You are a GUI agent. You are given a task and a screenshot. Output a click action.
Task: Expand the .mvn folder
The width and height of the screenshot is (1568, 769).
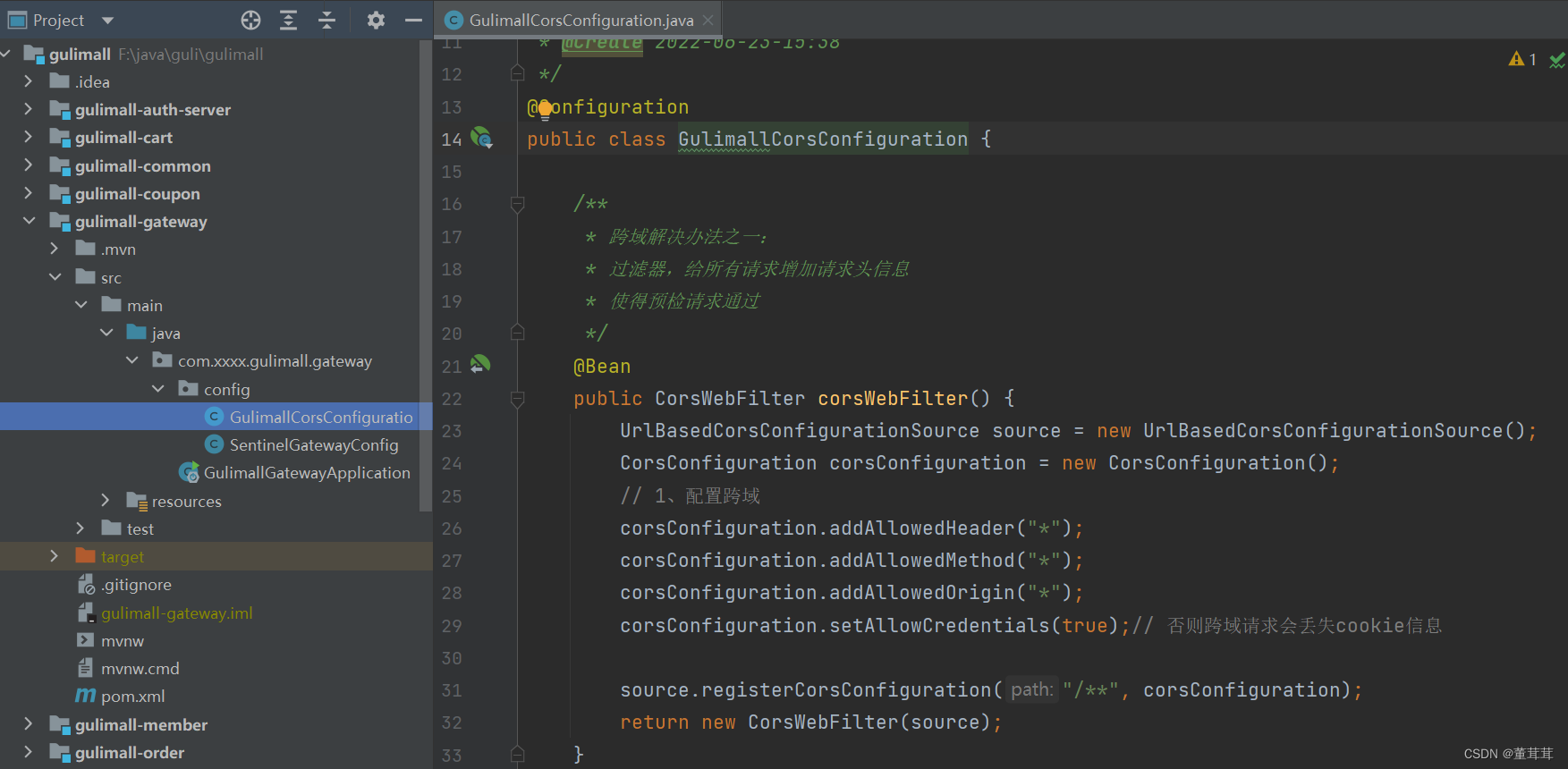click(54, 249)
